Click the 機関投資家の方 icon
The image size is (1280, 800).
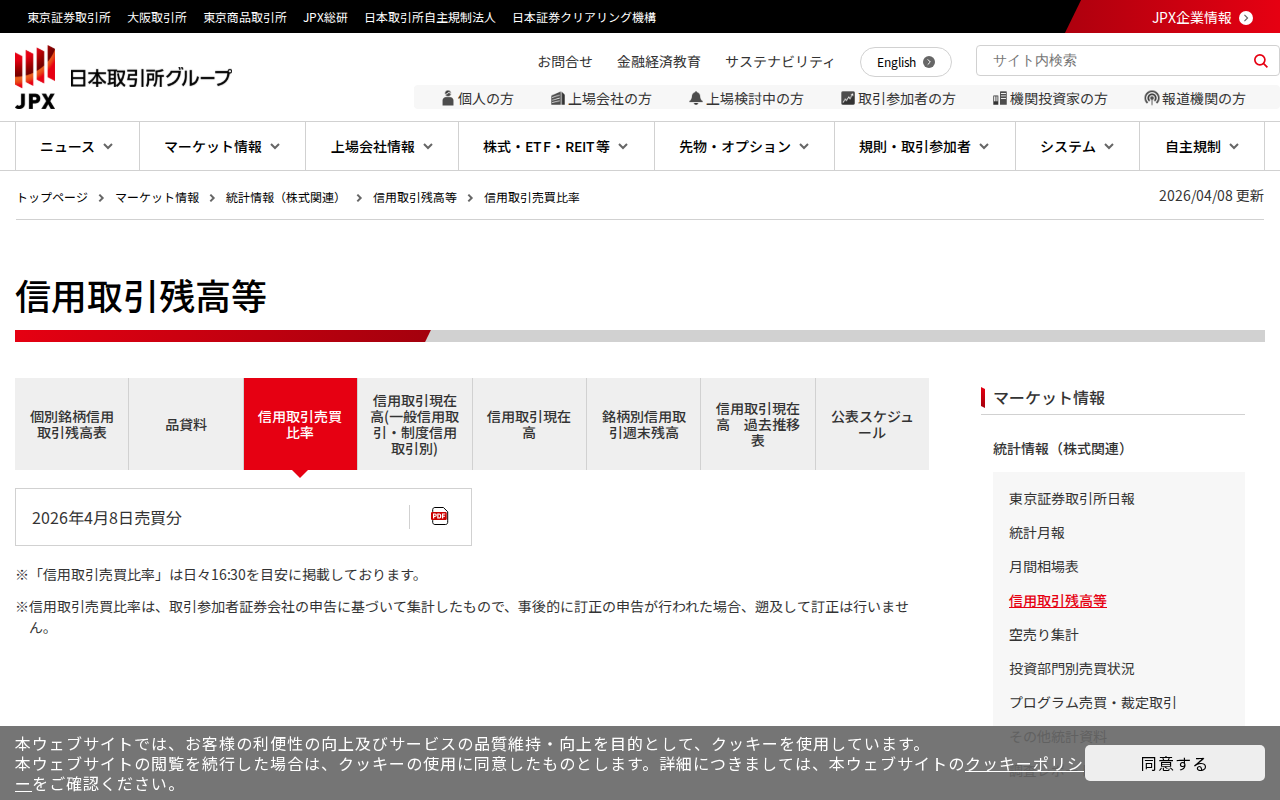[999, 98]
